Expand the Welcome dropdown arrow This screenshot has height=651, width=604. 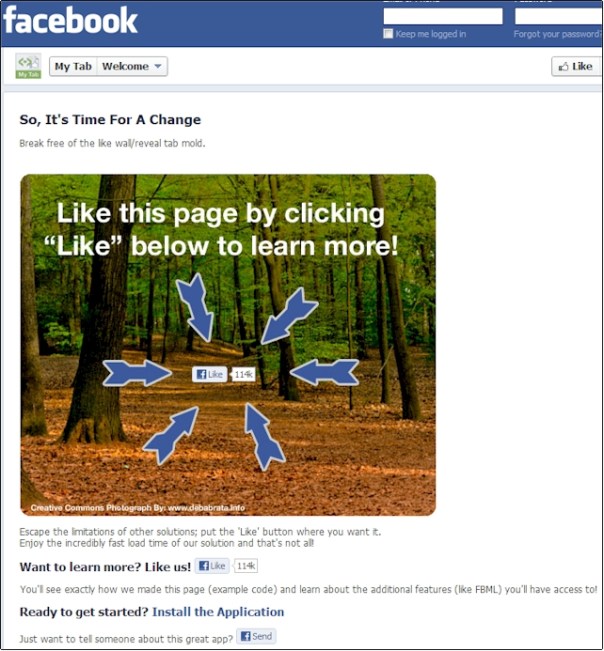tap(158, 66)
